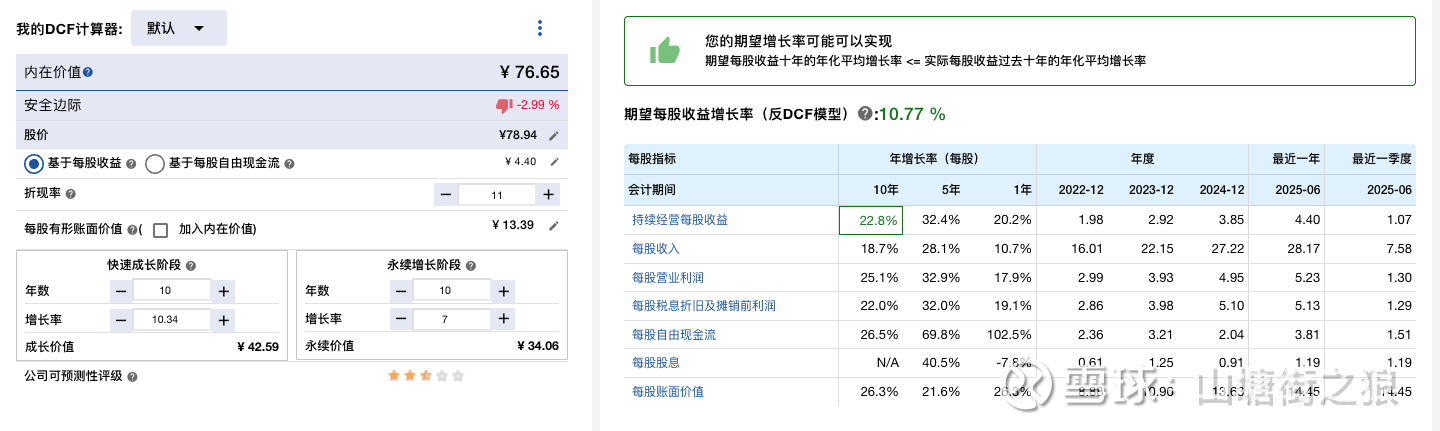Click the help icon next to 折现率
The image size is (1440, 431).
click(x=70, y=194)
